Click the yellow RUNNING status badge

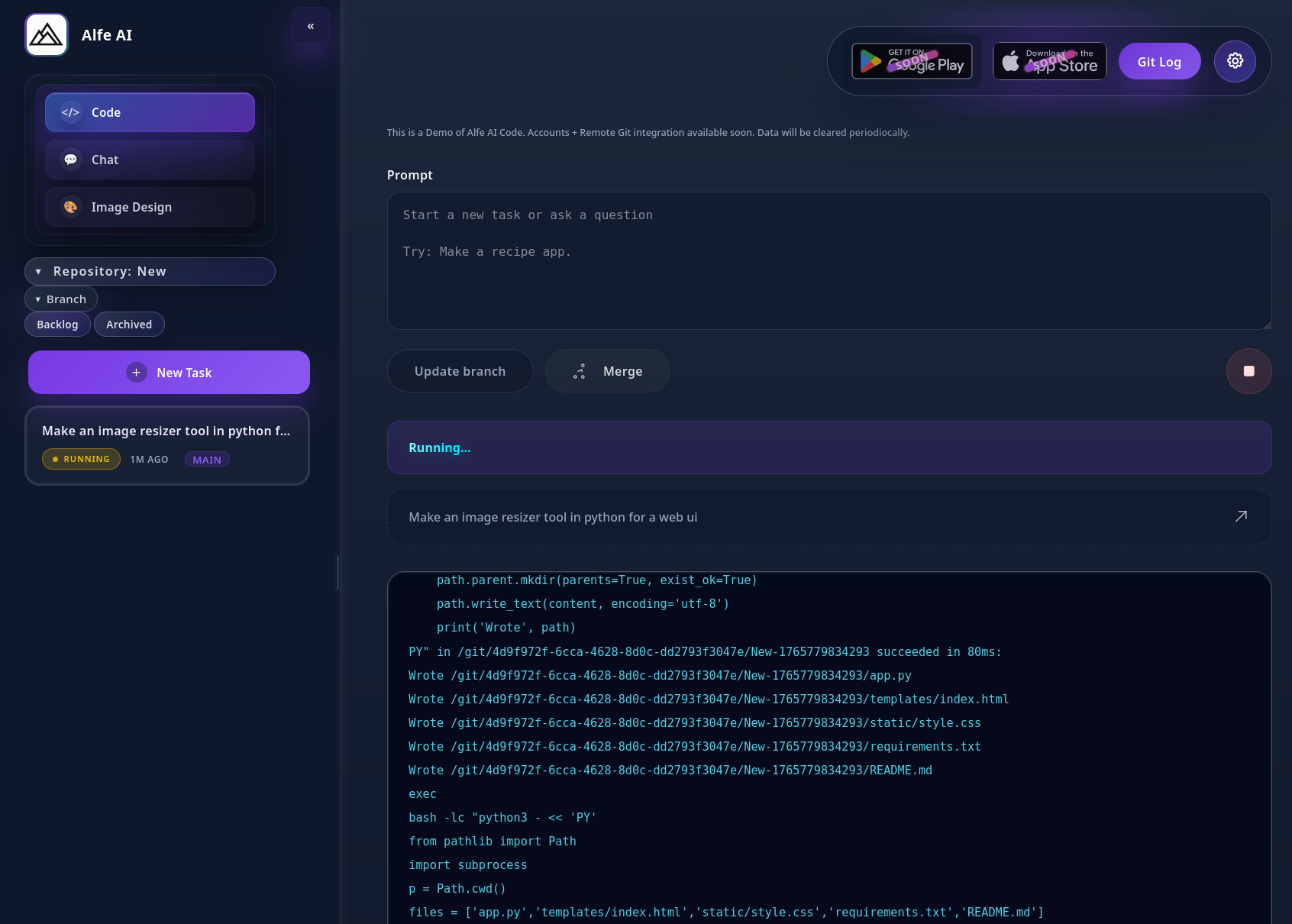click(x=81, y=459)
